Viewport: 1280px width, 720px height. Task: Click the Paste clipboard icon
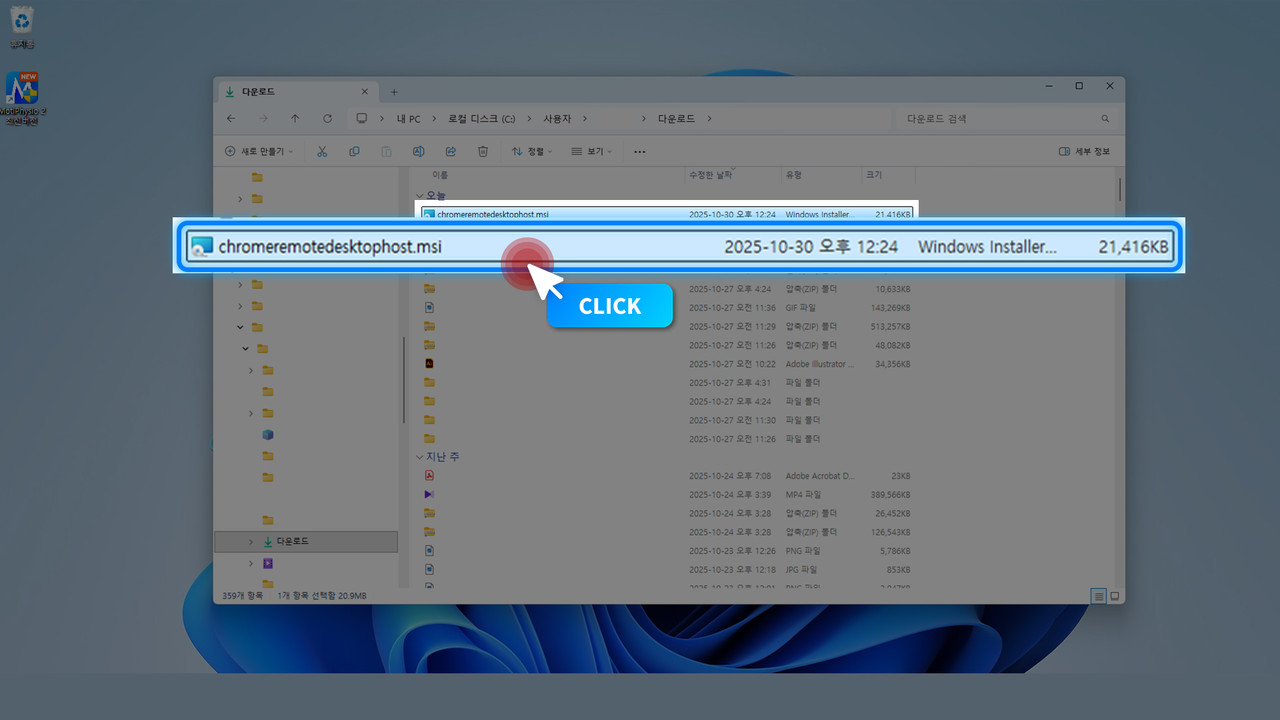(386, 152)
